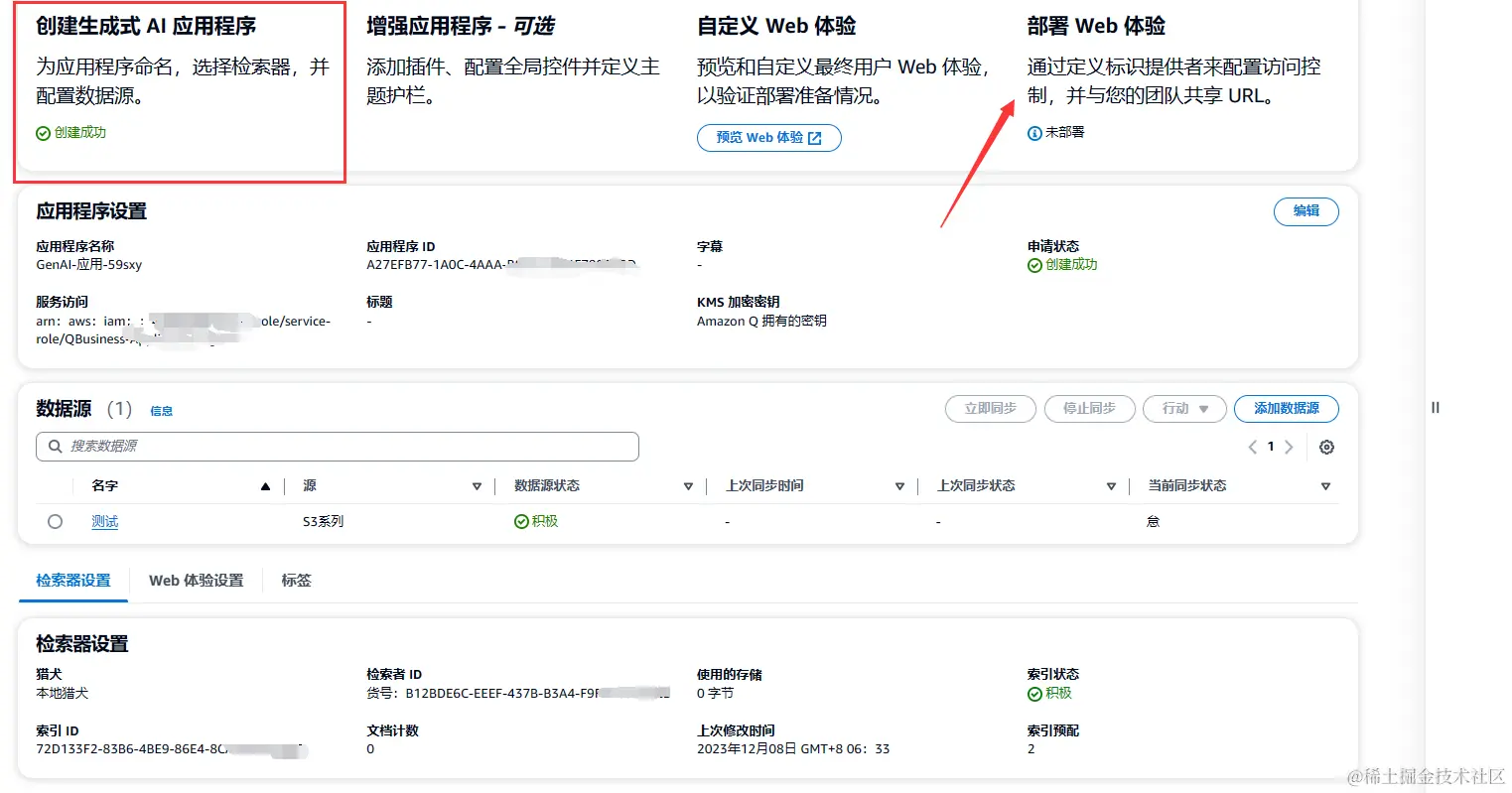This screenshot has width=1512, height=793.
Task: Click the 自定义 Web 体验 heading
Action: 776,27
